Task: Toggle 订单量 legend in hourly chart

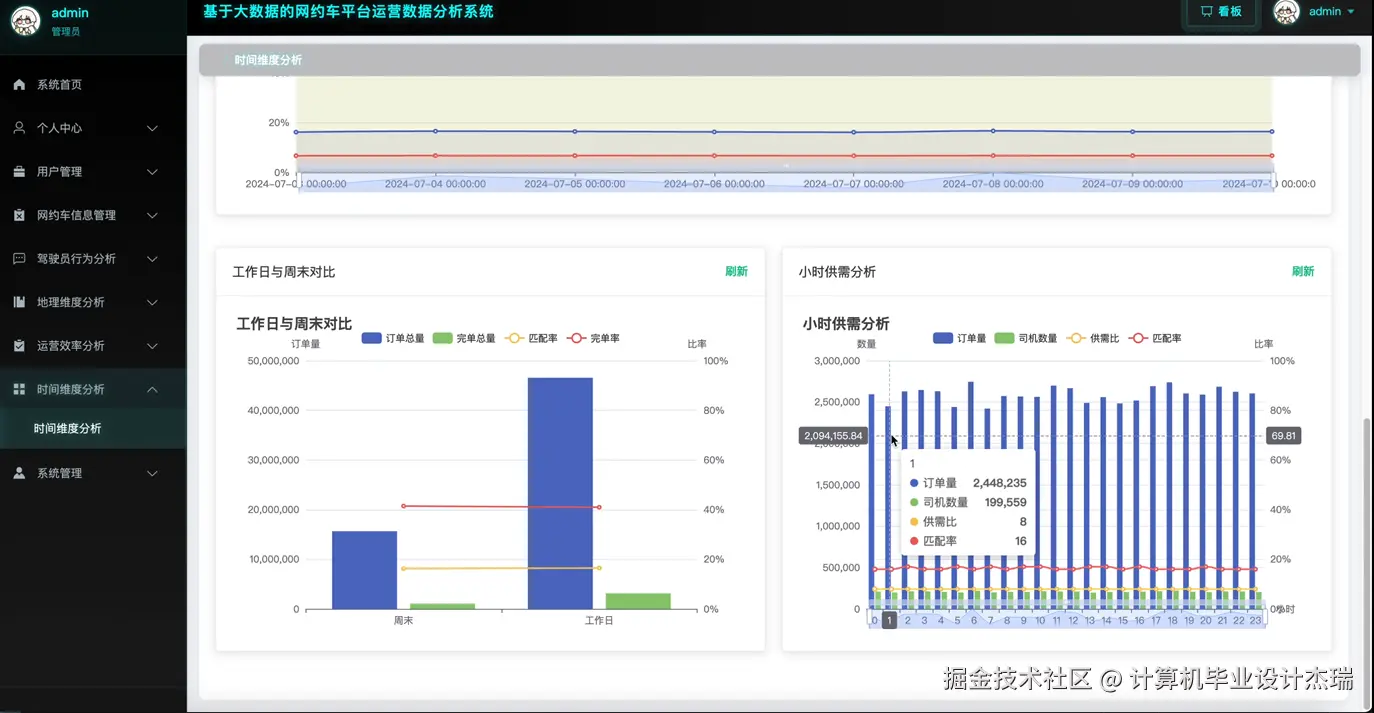Action: 959,338
